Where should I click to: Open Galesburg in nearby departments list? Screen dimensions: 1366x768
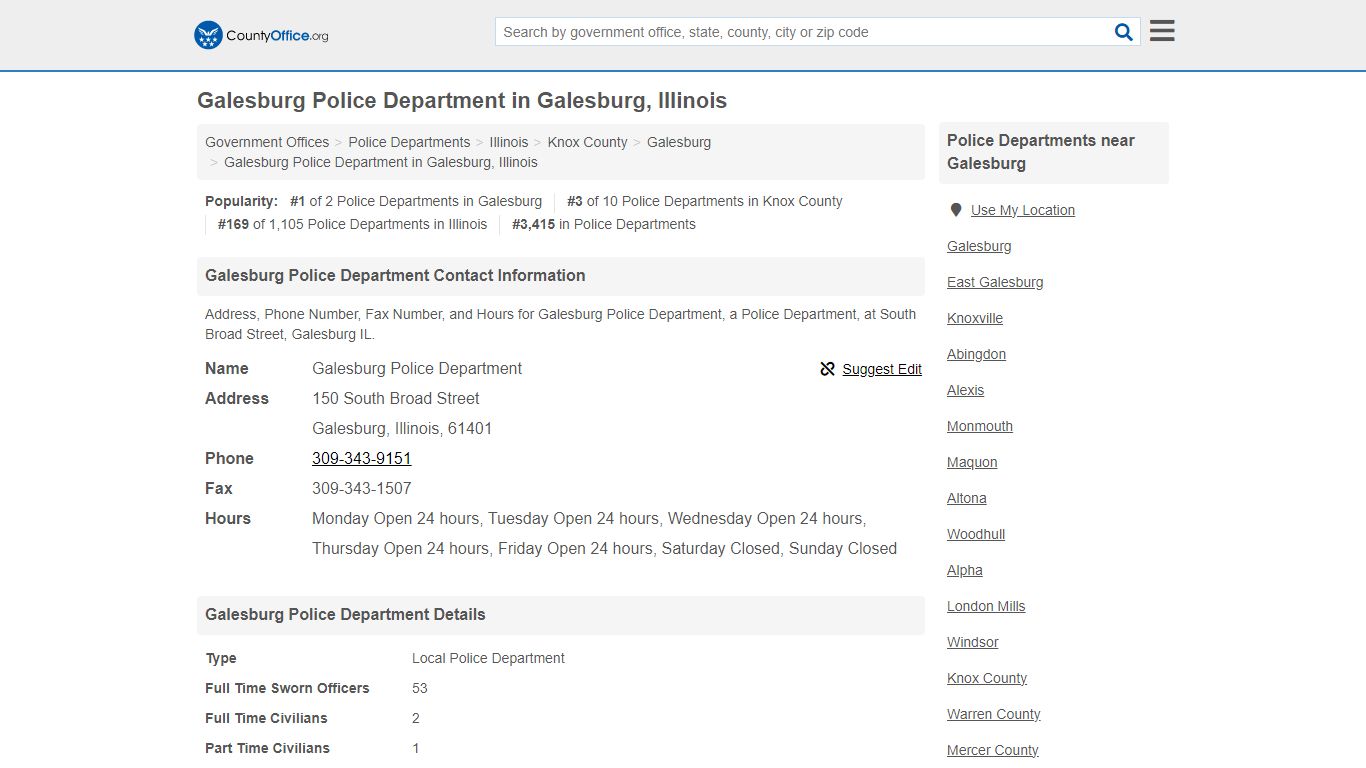(979, 246)
